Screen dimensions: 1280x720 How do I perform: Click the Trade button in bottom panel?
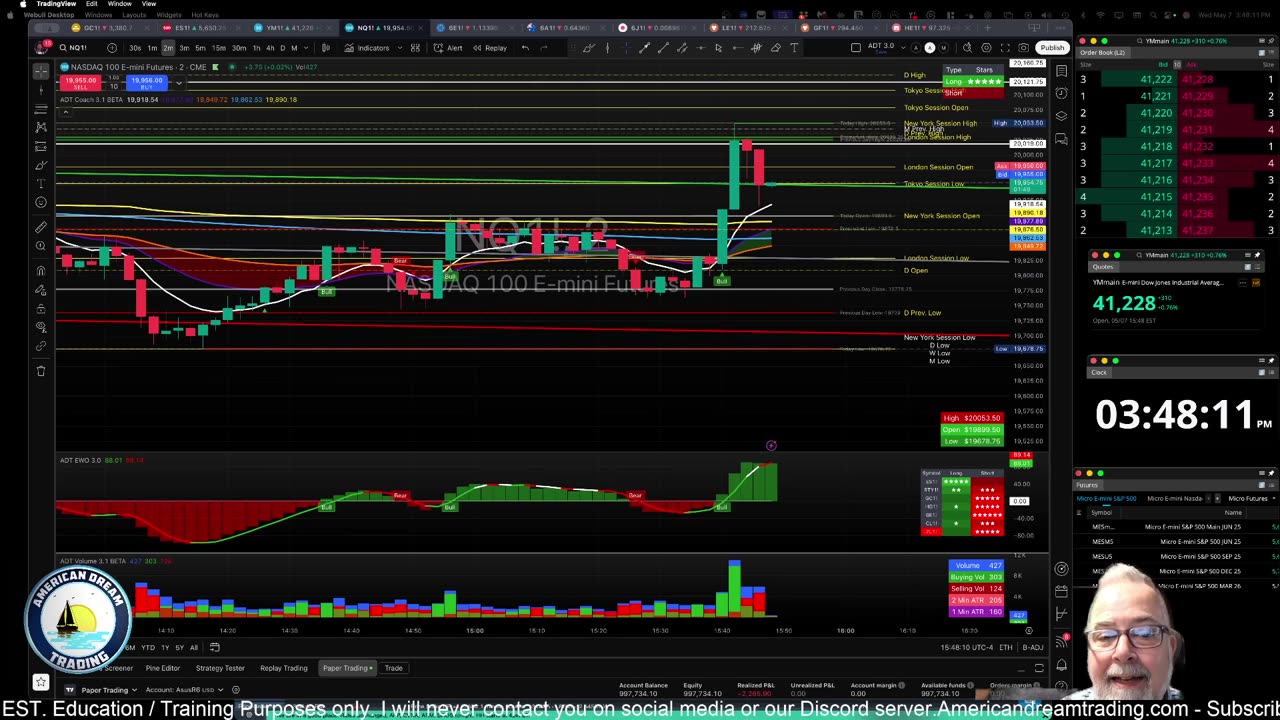pos(394,668)
